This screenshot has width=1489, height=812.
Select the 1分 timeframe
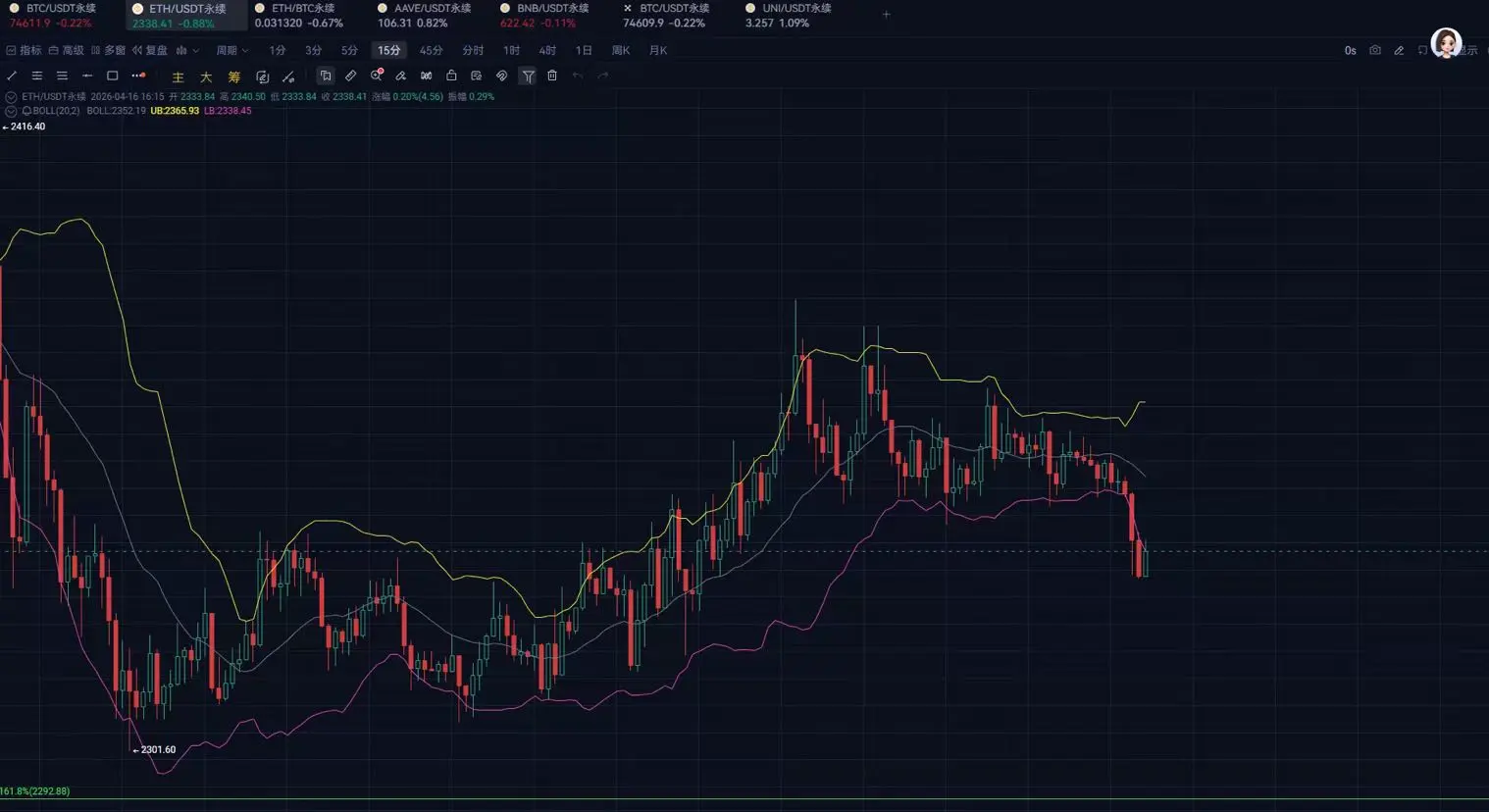click(278, 50)
